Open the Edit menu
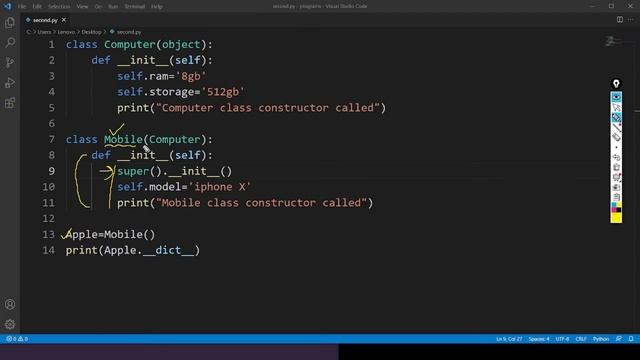 tap(37, 7)
